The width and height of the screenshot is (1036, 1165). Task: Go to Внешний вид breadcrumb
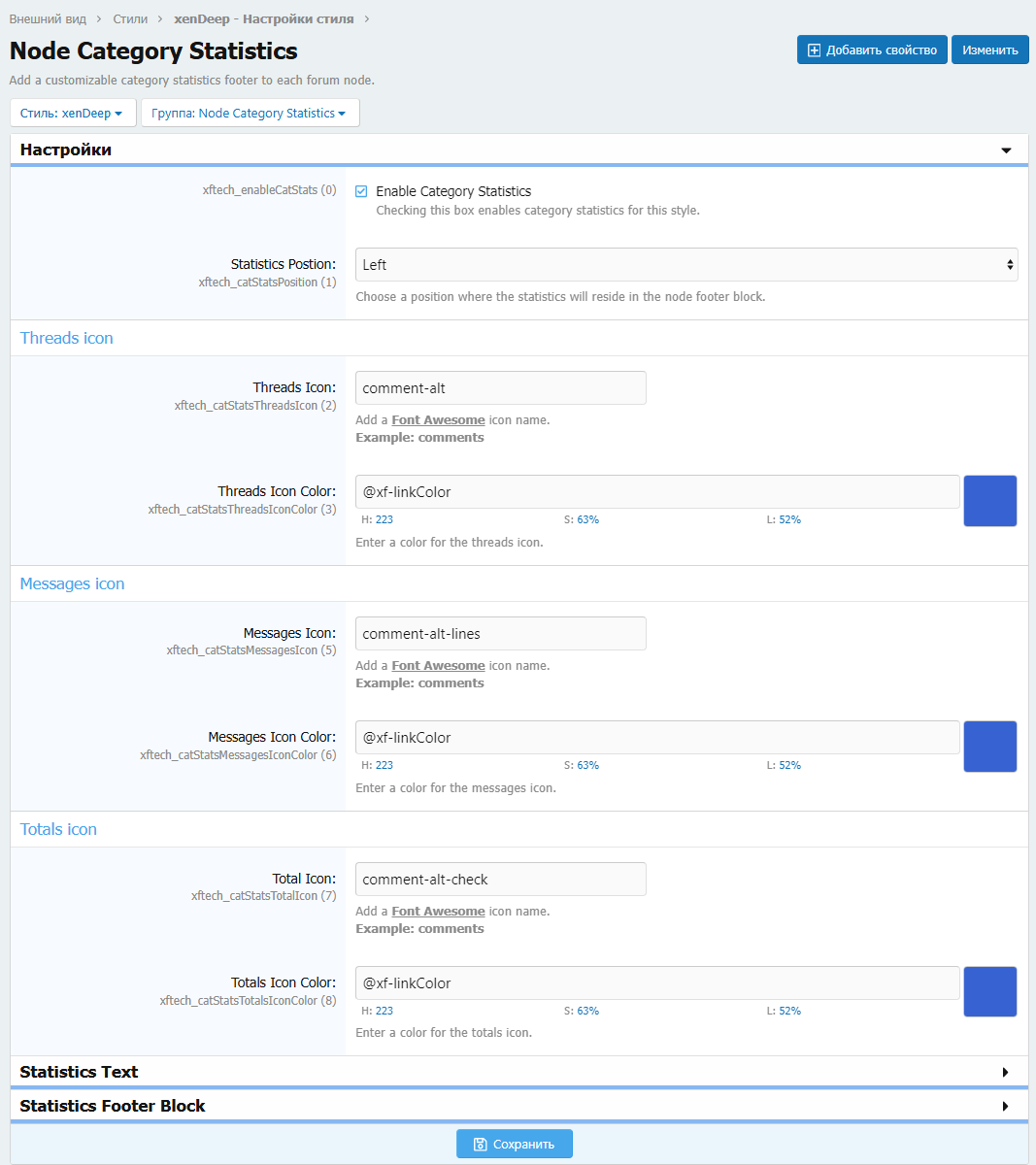coord(48,19)
